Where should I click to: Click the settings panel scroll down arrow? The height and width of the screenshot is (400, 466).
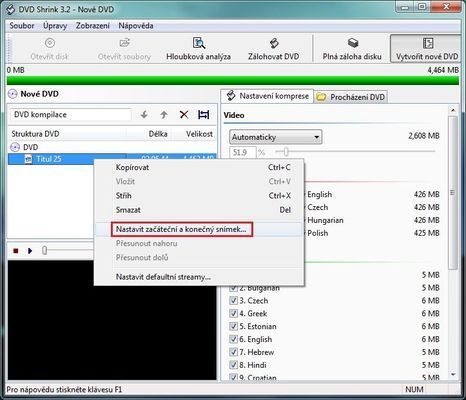click(x=453, y=375)
